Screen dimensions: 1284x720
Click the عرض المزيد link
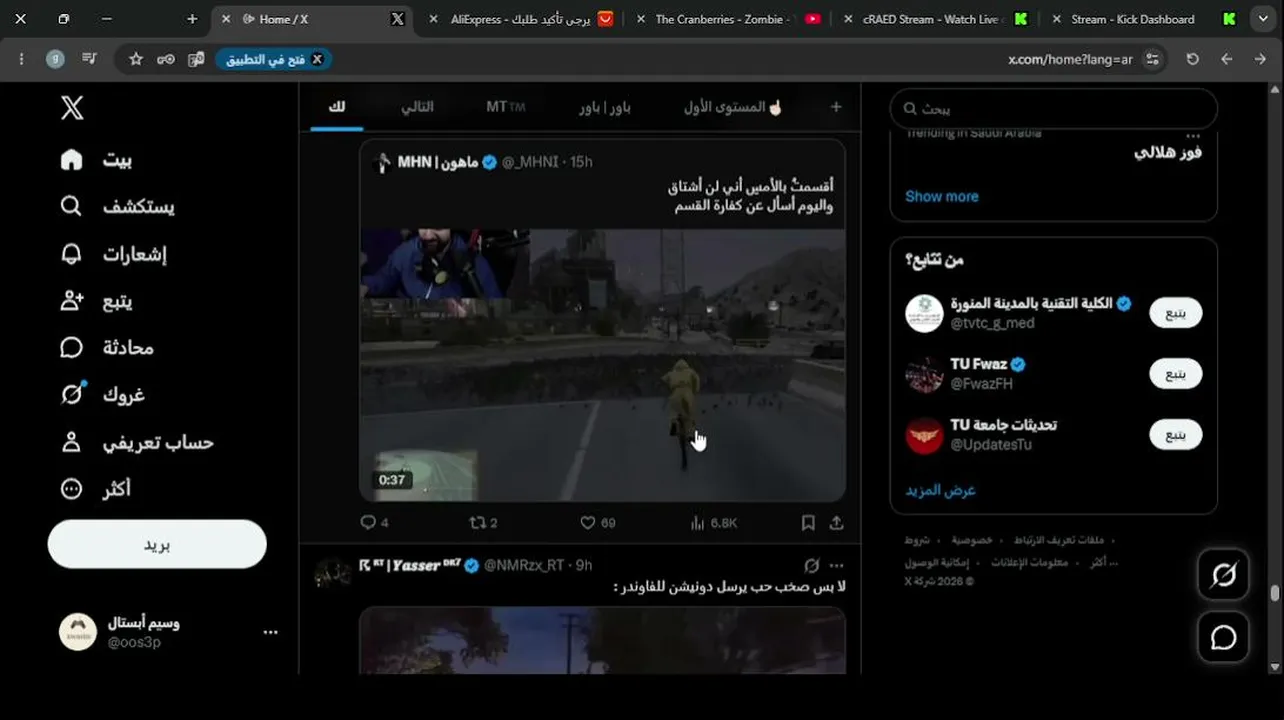(x=941, y=490)
